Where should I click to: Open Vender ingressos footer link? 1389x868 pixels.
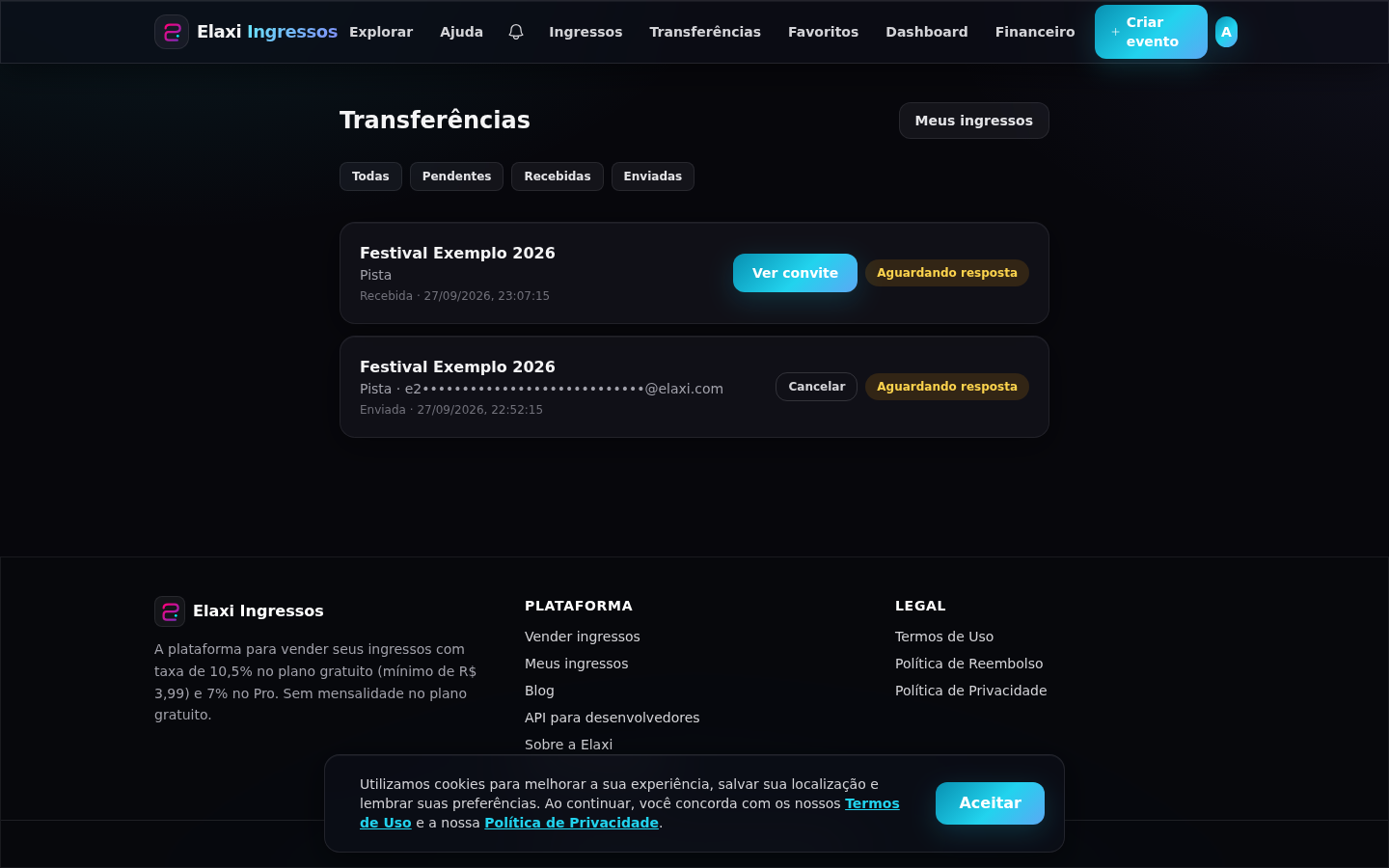tap(583, 637)
